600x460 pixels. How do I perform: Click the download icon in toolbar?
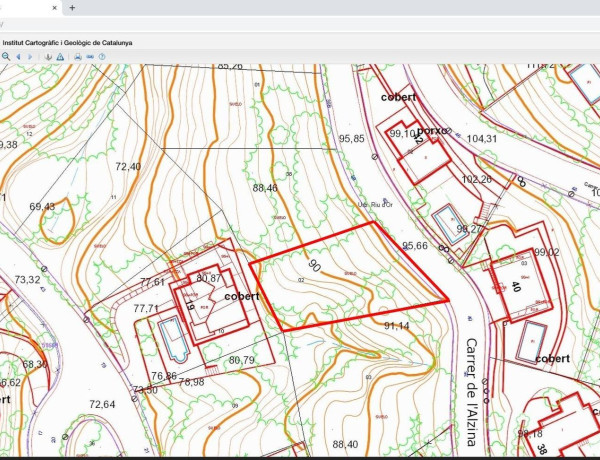tap(48, 57)
